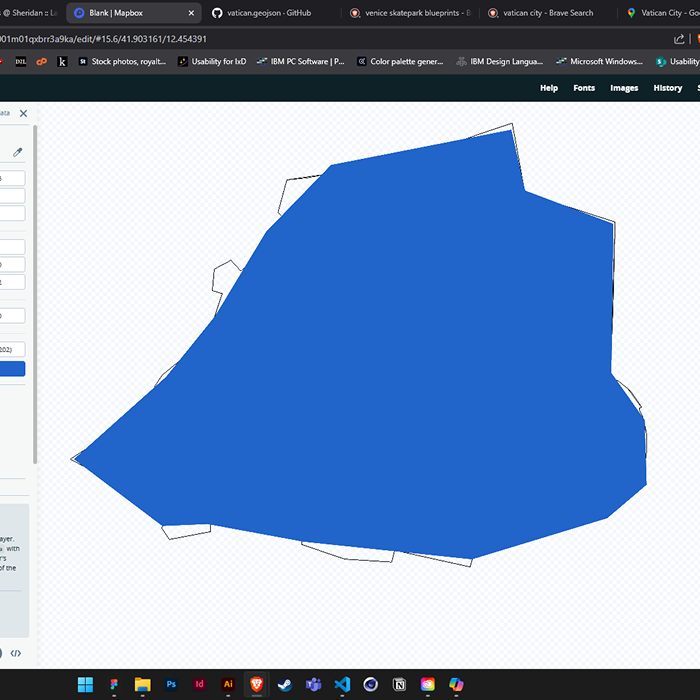
Task: Open the Images menu
Action: pyautogui.click(x=624, y=88)
